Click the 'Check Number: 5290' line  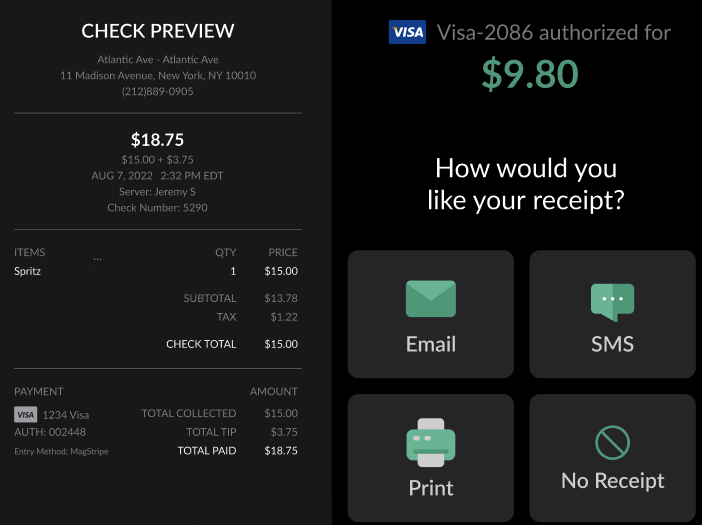[x=157, y=208]
